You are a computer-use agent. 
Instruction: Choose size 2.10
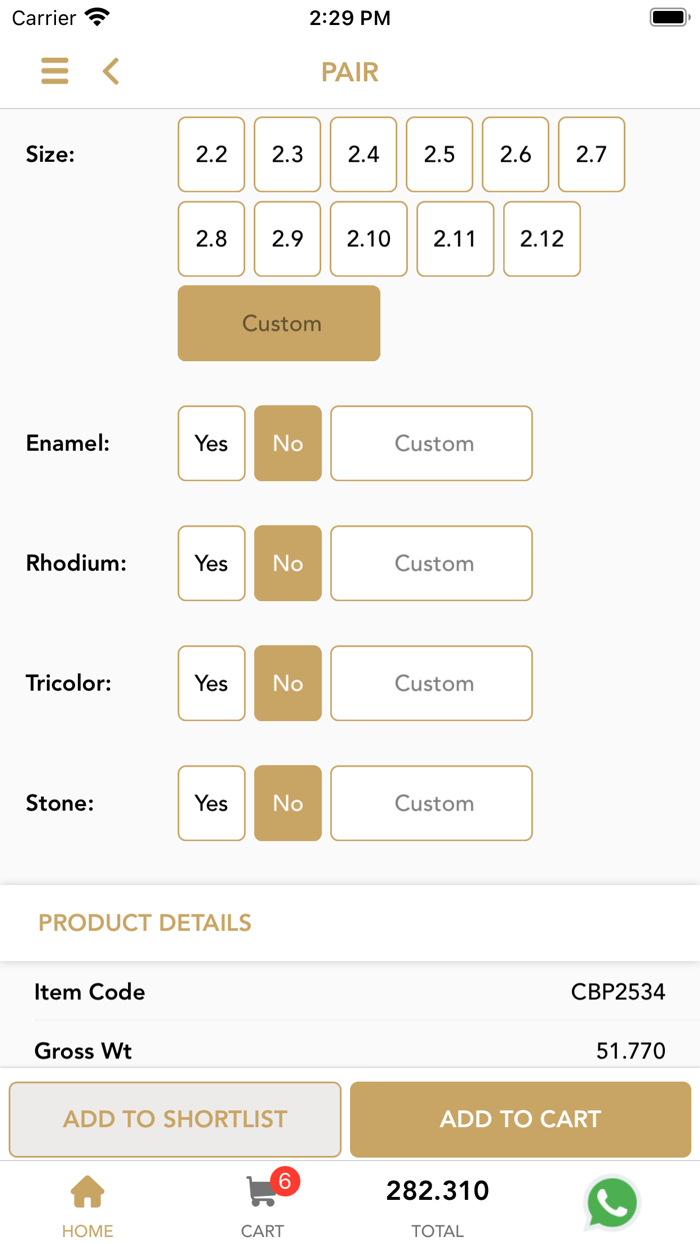[369, 239]
